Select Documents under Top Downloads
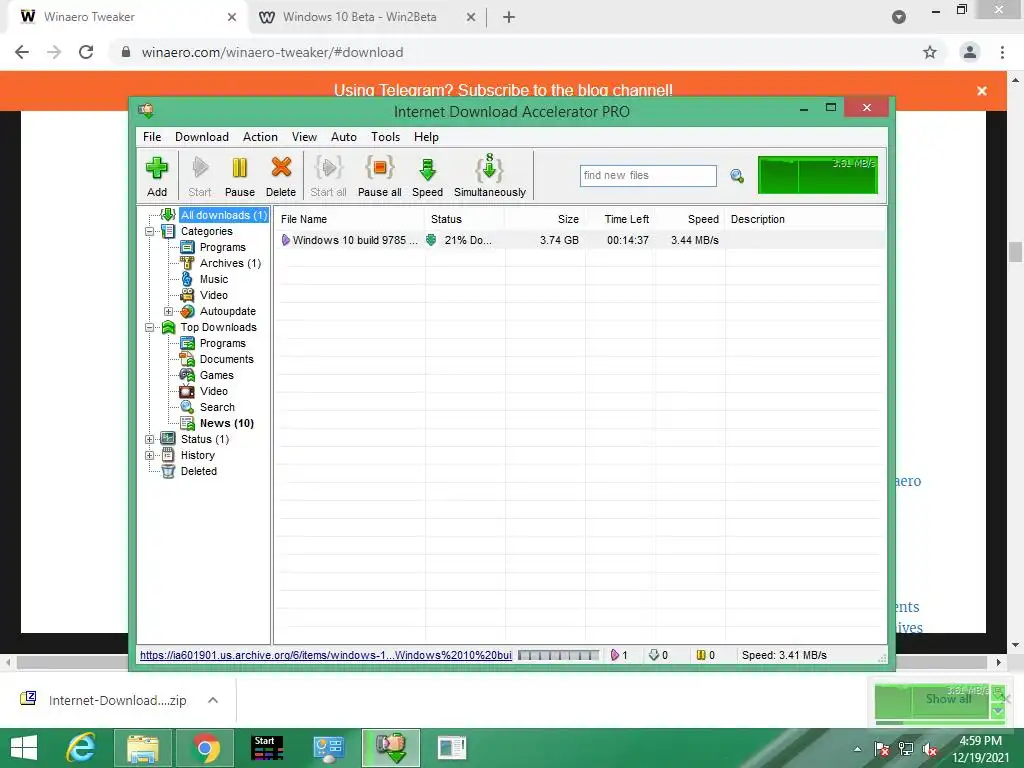The image size is (1024, 768). (227, 359)
